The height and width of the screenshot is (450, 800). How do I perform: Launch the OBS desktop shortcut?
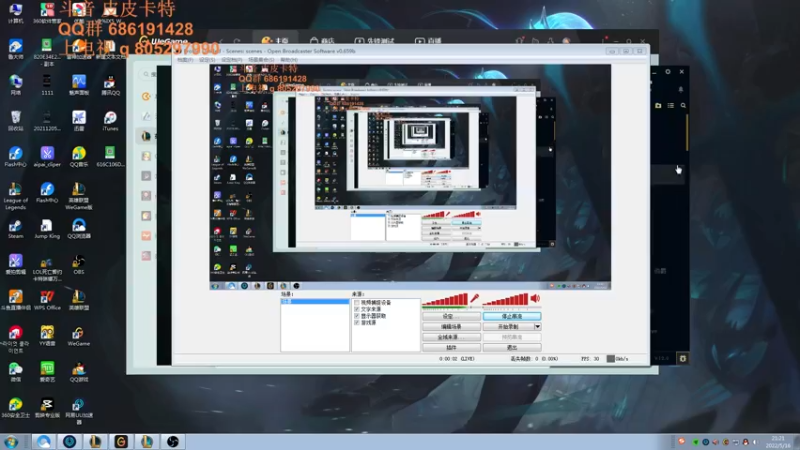78,265
